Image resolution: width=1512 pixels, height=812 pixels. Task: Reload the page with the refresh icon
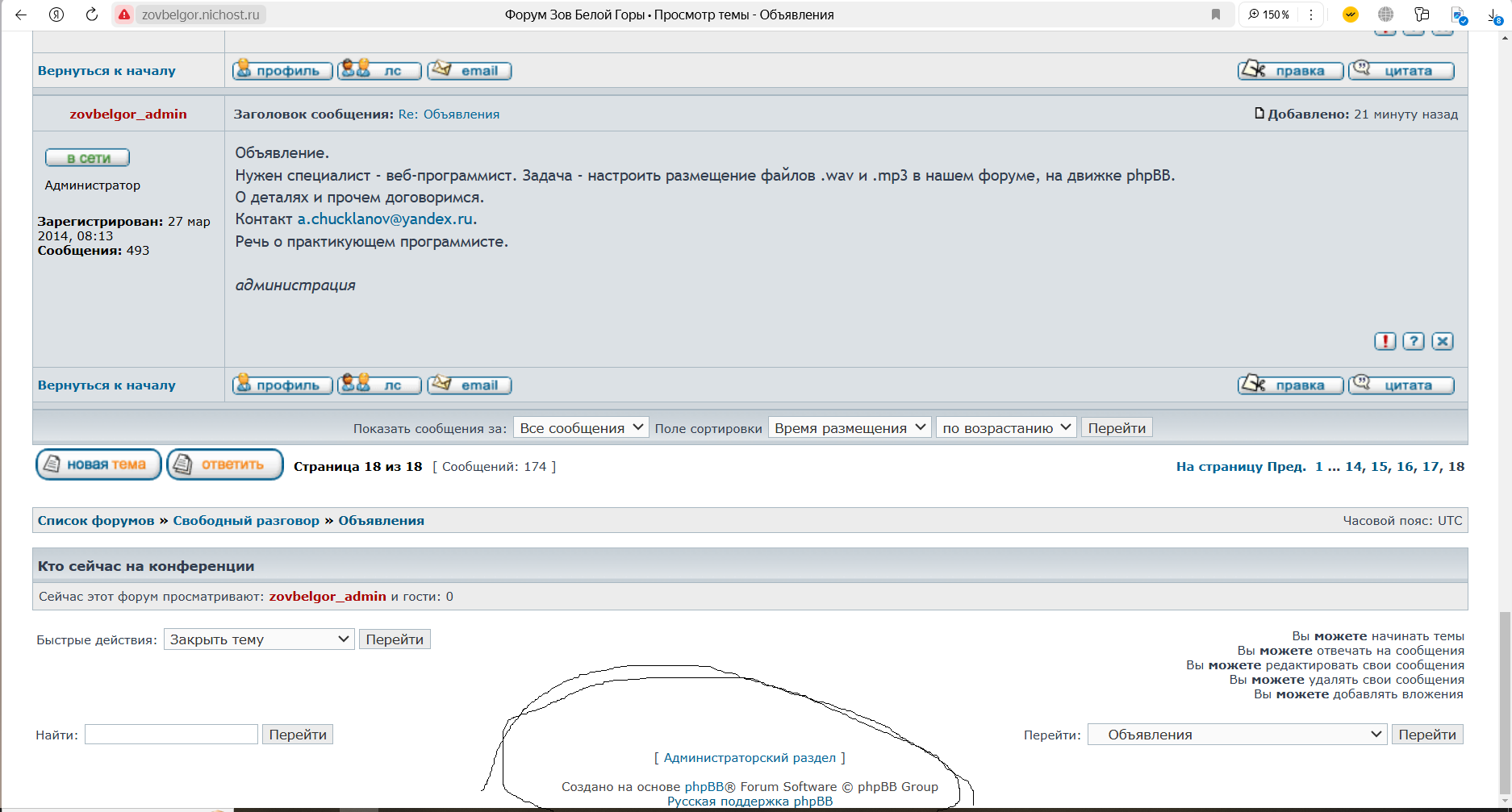pos(92,15)
